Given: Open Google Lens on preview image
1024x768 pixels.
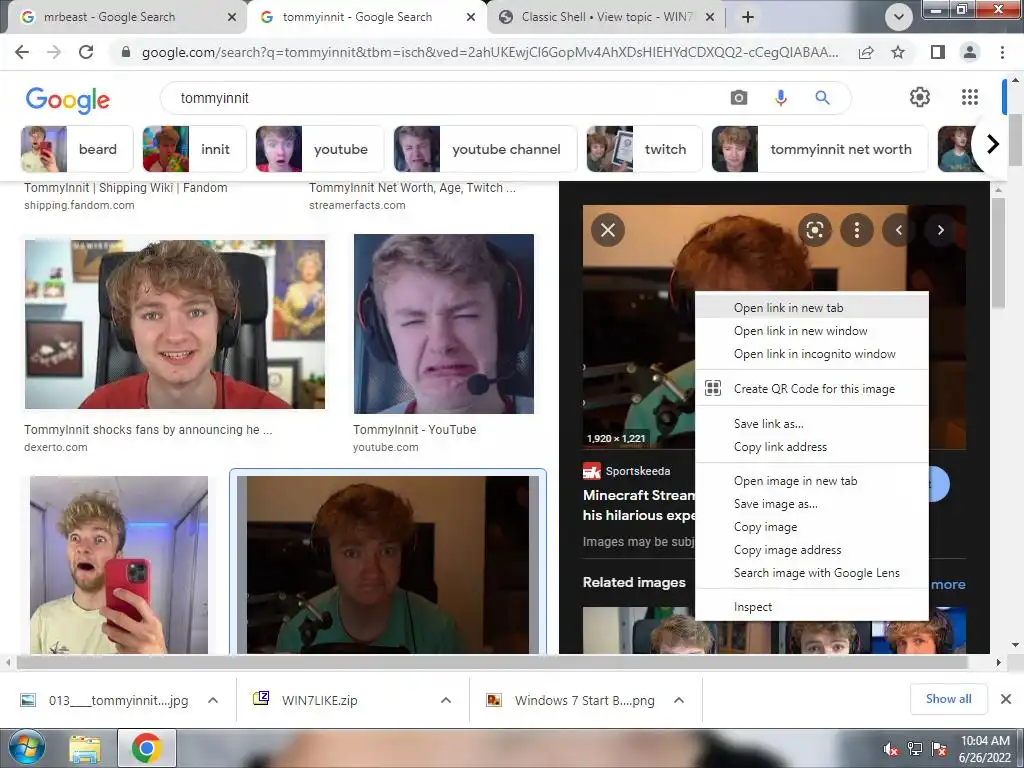Looking at the screenshot, I should [x=814, y=230].
